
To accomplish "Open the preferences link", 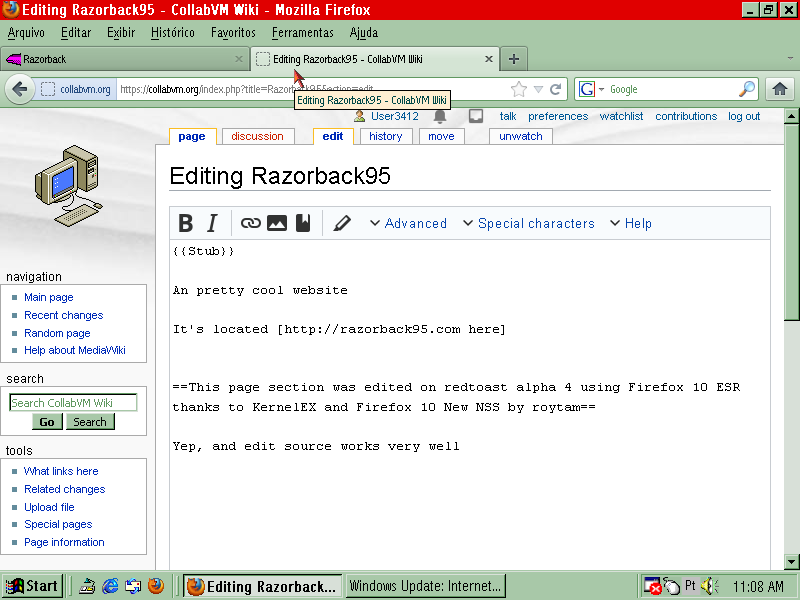I will tap(558, 116).
